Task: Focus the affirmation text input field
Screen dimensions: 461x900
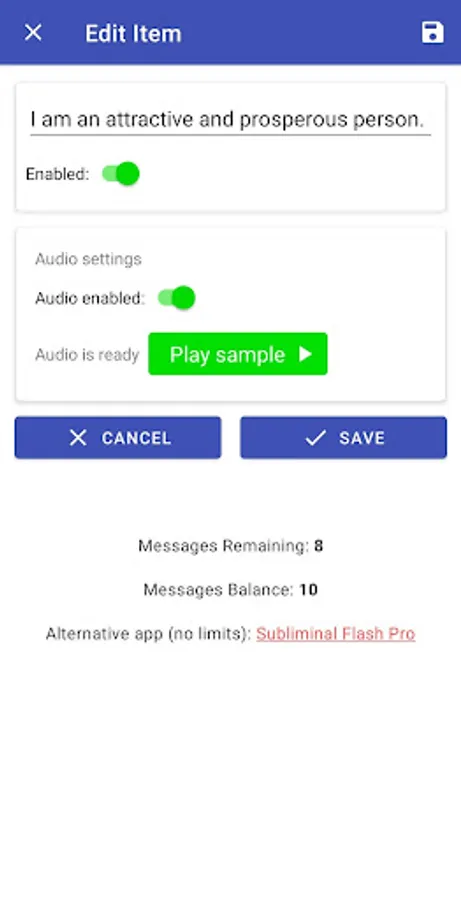Action: coord(230,119)
